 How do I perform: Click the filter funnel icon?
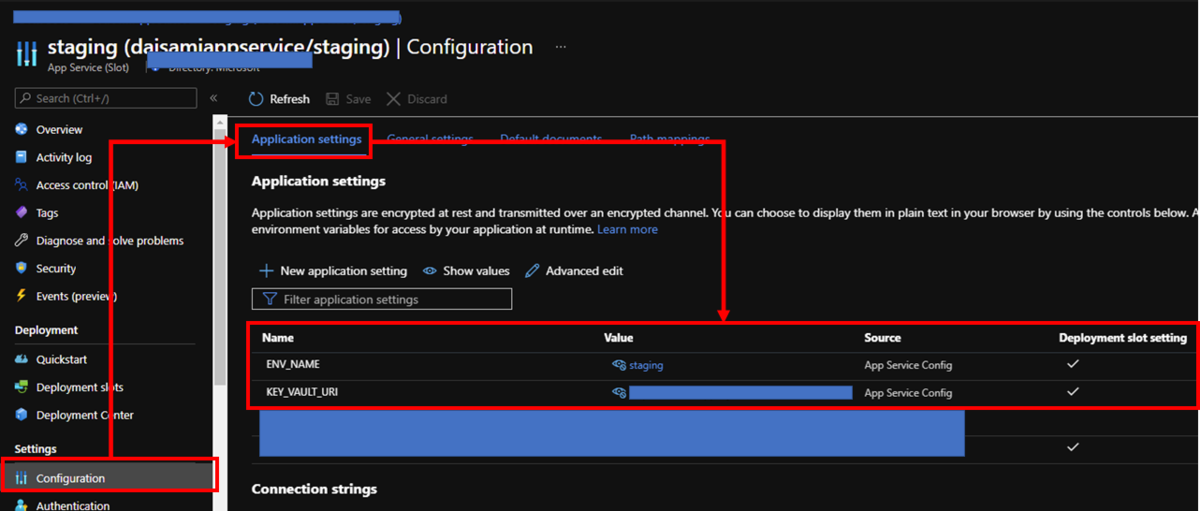[269, 299]
